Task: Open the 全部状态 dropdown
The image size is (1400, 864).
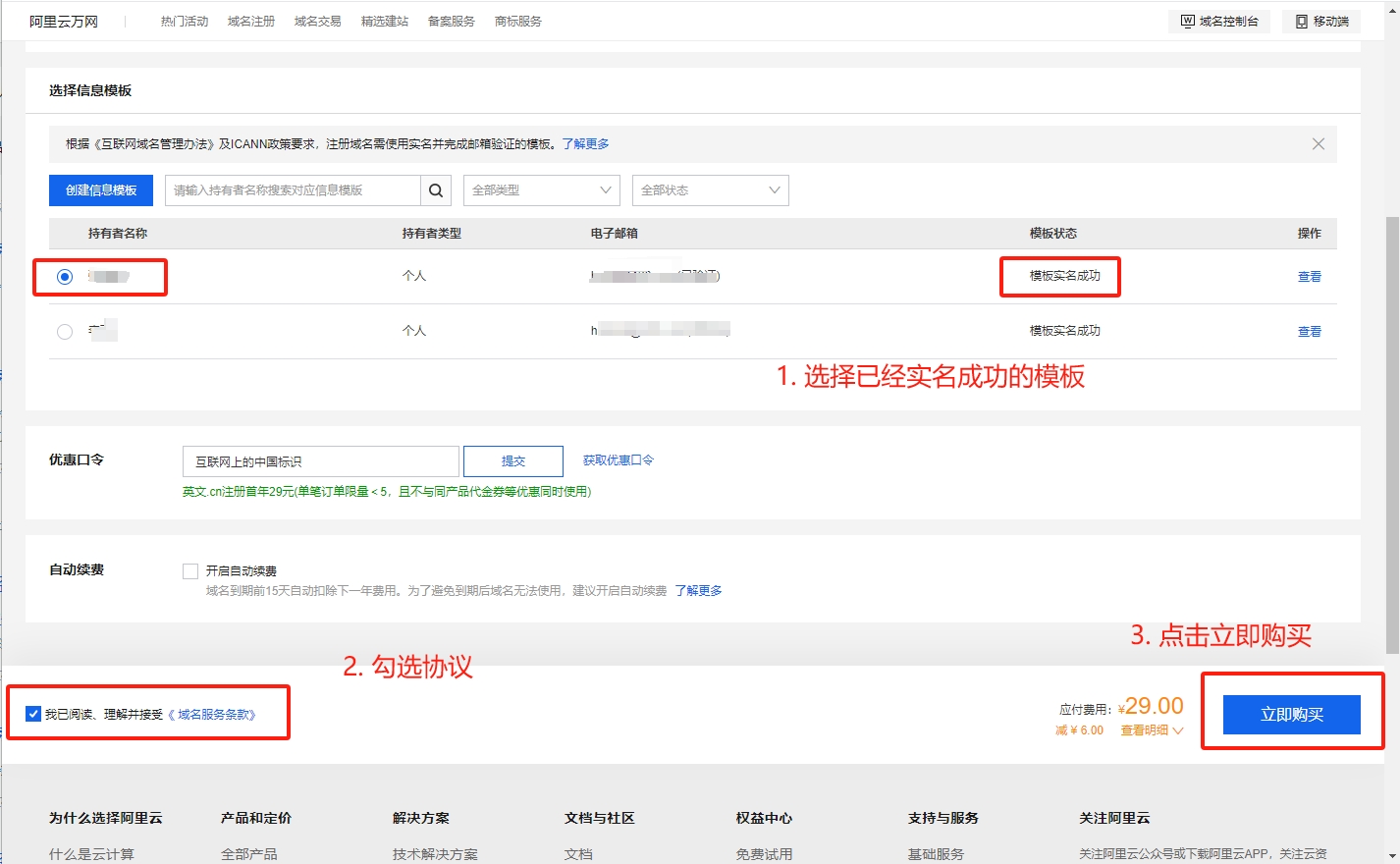Action: click(x=710, y=190)
